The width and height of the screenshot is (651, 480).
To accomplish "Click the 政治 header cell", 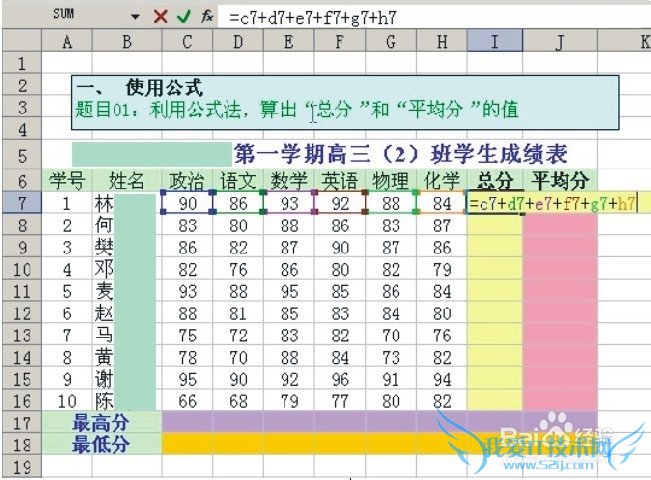I will pos(187,181).
